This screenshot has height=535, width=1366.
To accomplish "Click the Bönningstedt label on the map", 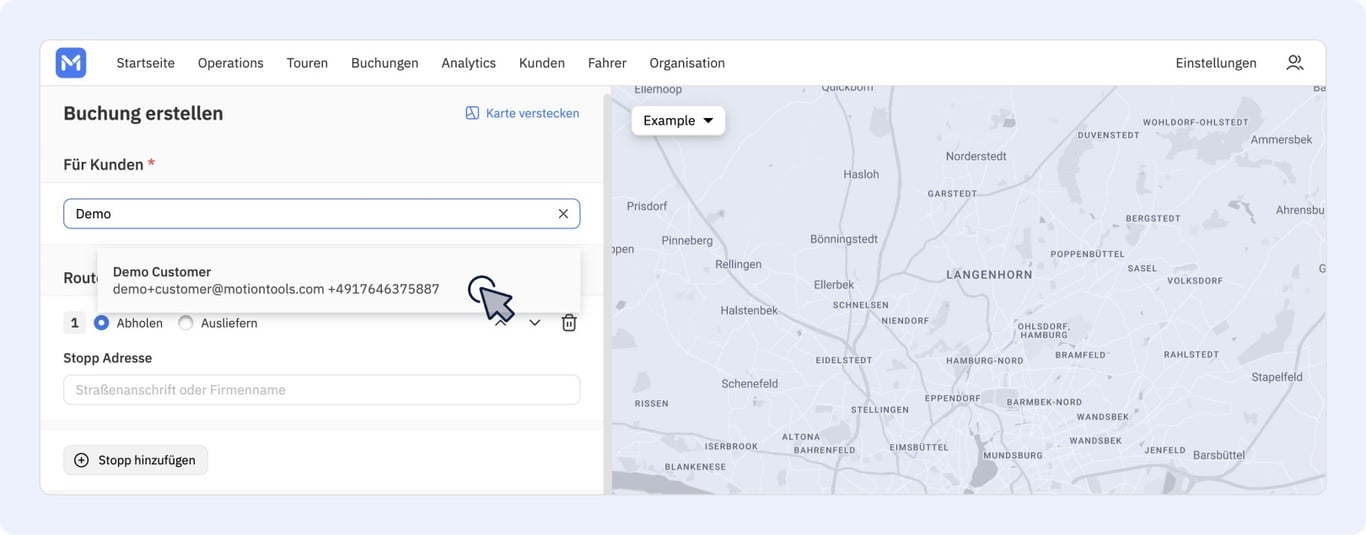I will click(844, 240).
